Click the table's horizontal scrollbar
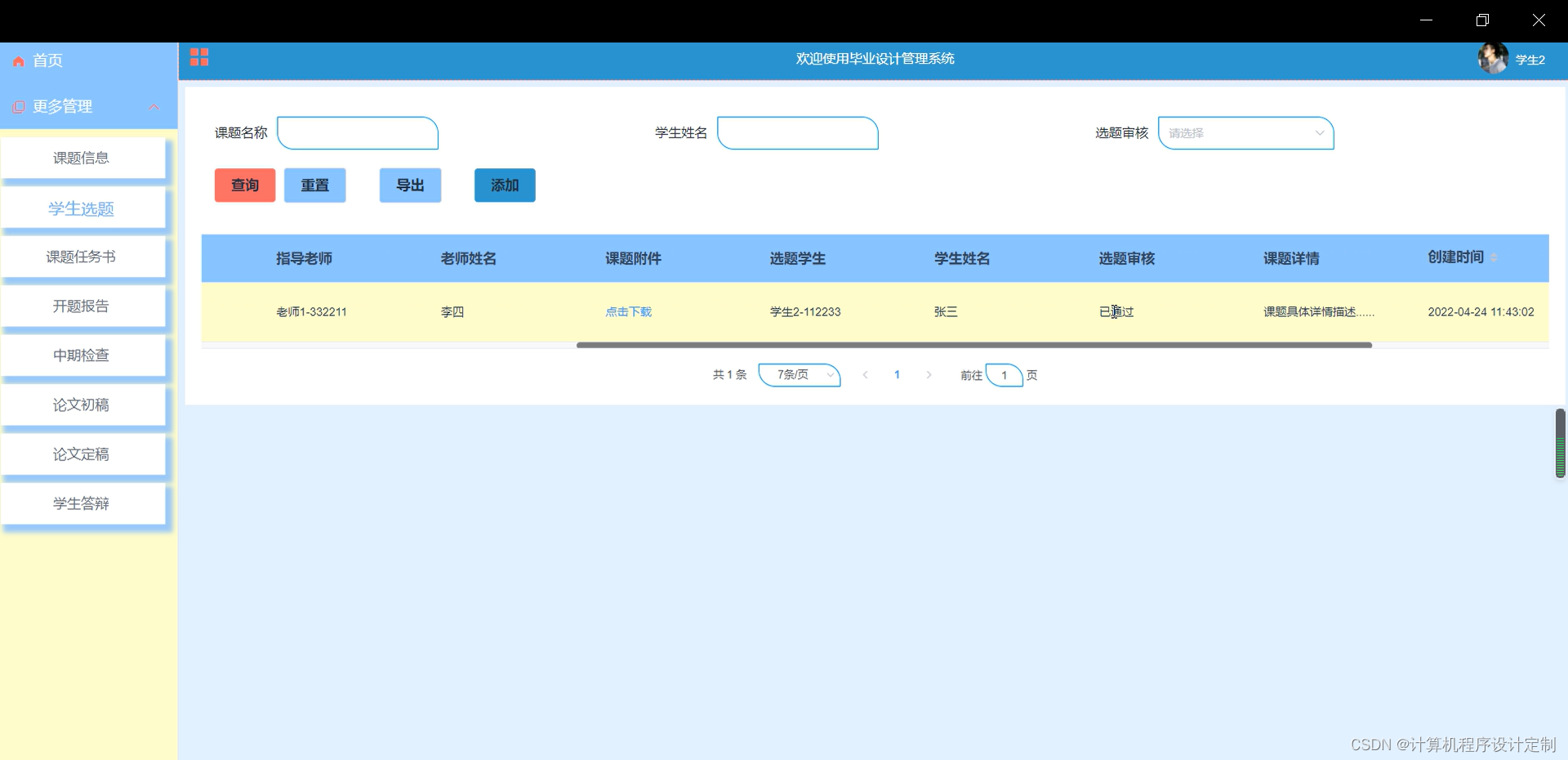This screenshot has height=760, width=1568. (973, 345)
